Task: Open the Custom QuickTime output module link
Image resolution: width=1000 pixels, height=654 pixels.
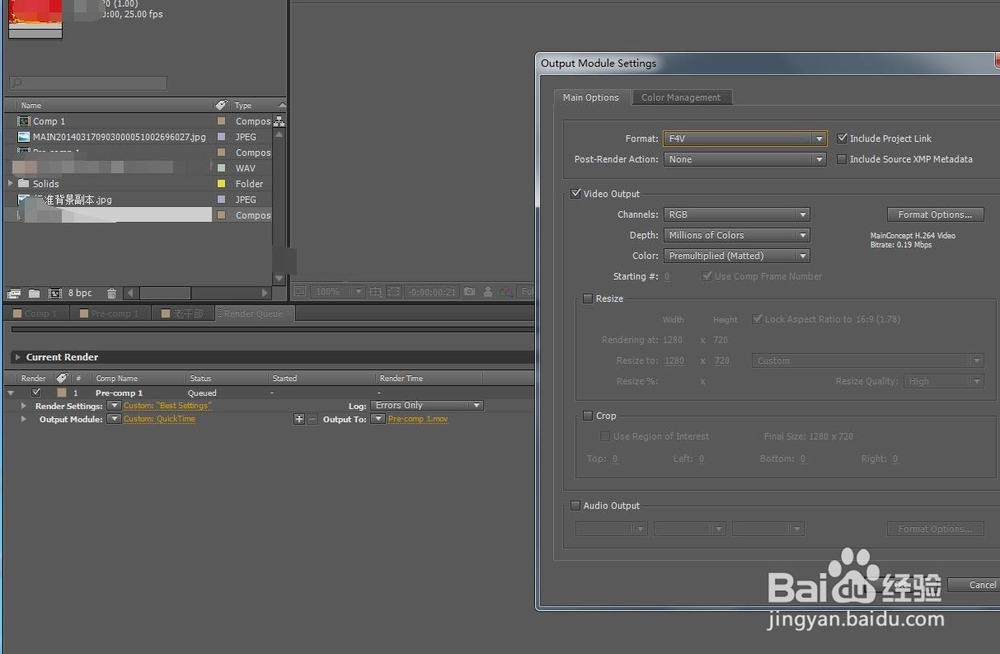Action: (159, 419)
